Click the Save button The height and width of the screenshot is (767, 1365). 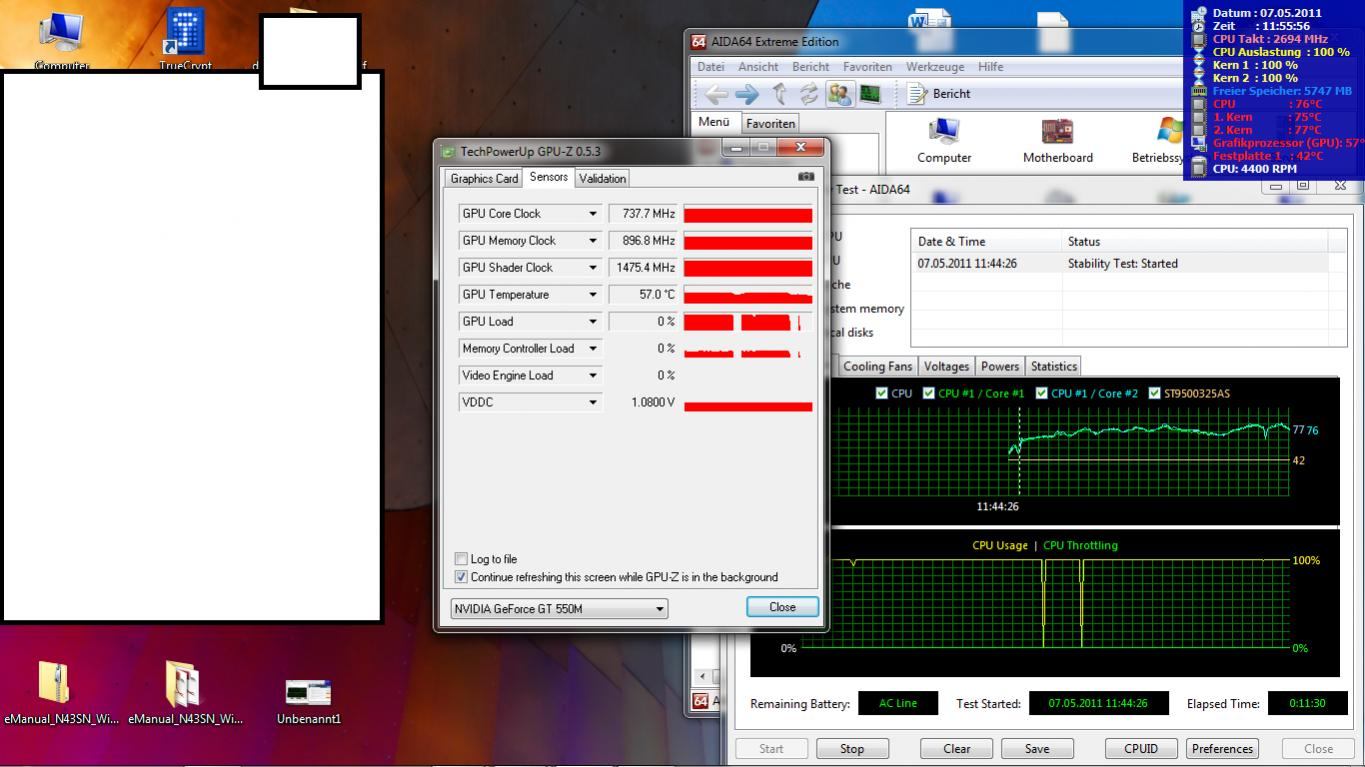click(x=1037, y=749)
